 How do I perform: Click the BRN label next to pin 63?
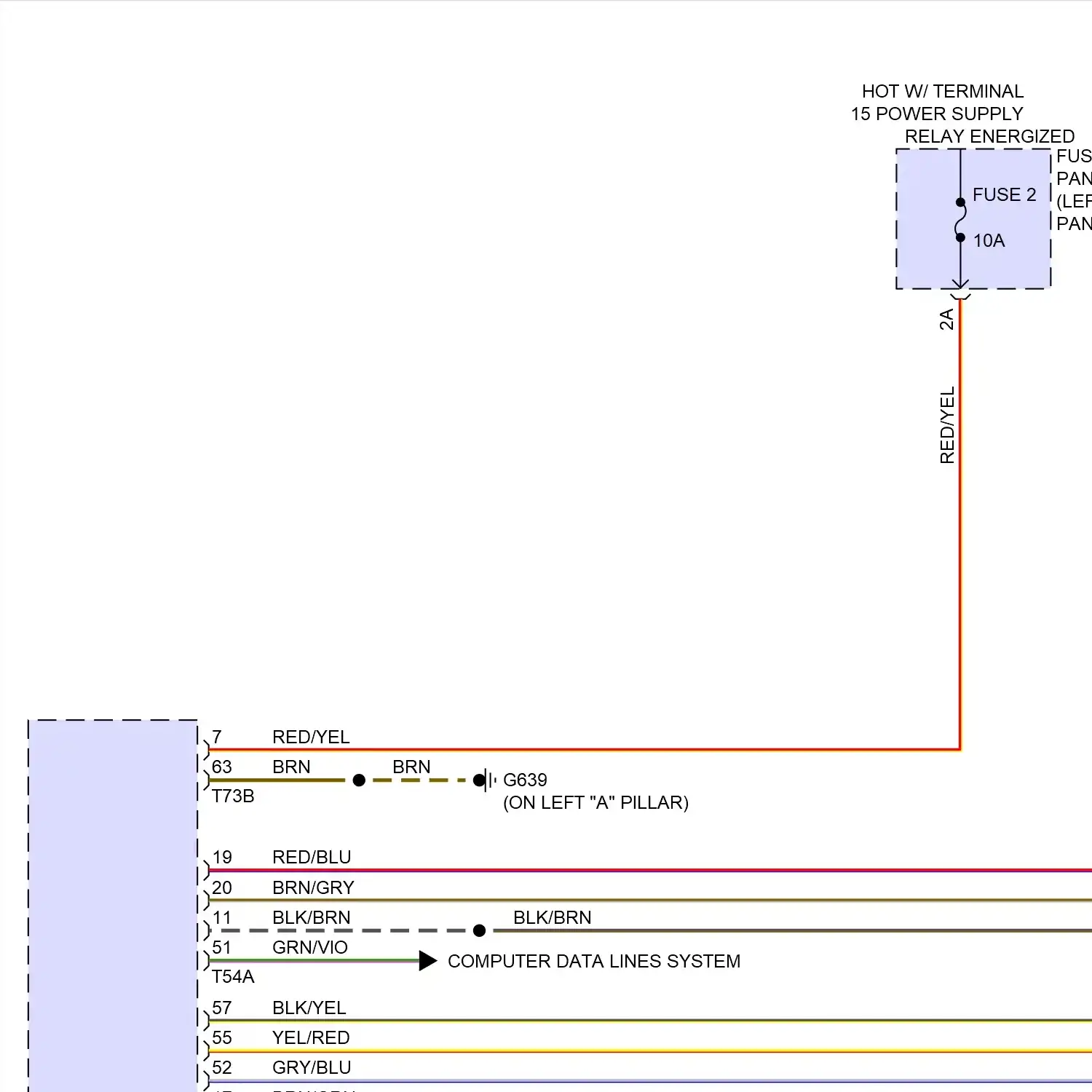291,767
